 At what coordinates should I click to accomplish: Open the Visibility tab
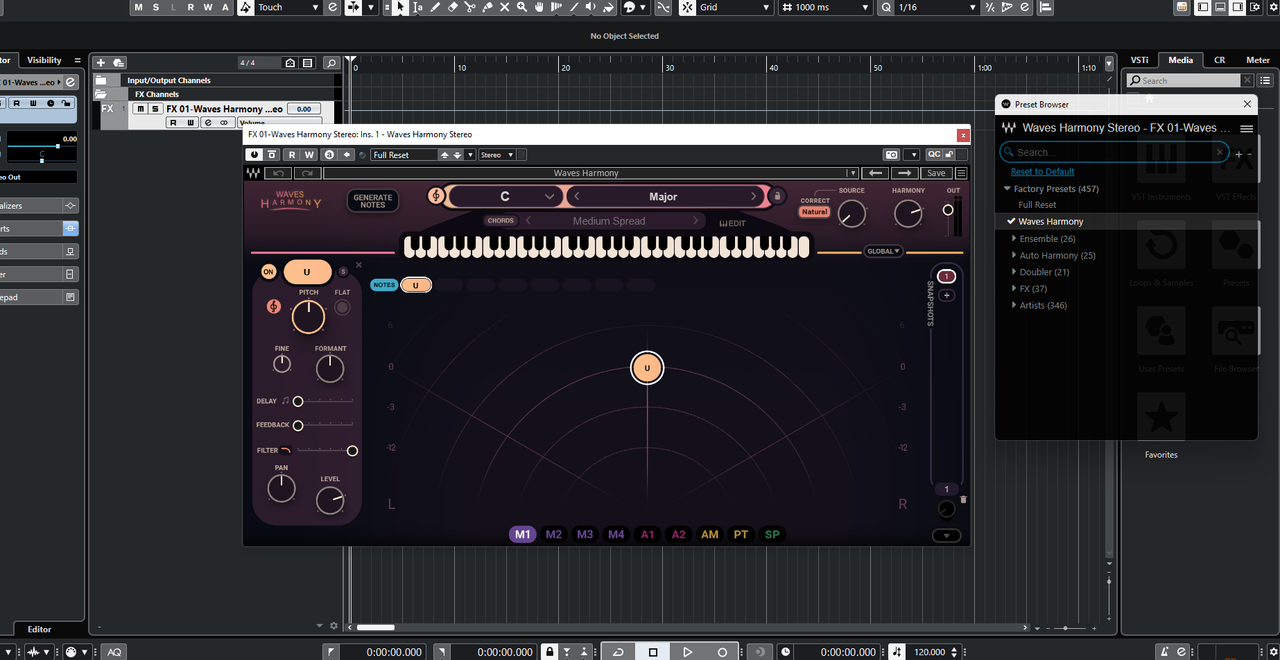click(44, 60)
